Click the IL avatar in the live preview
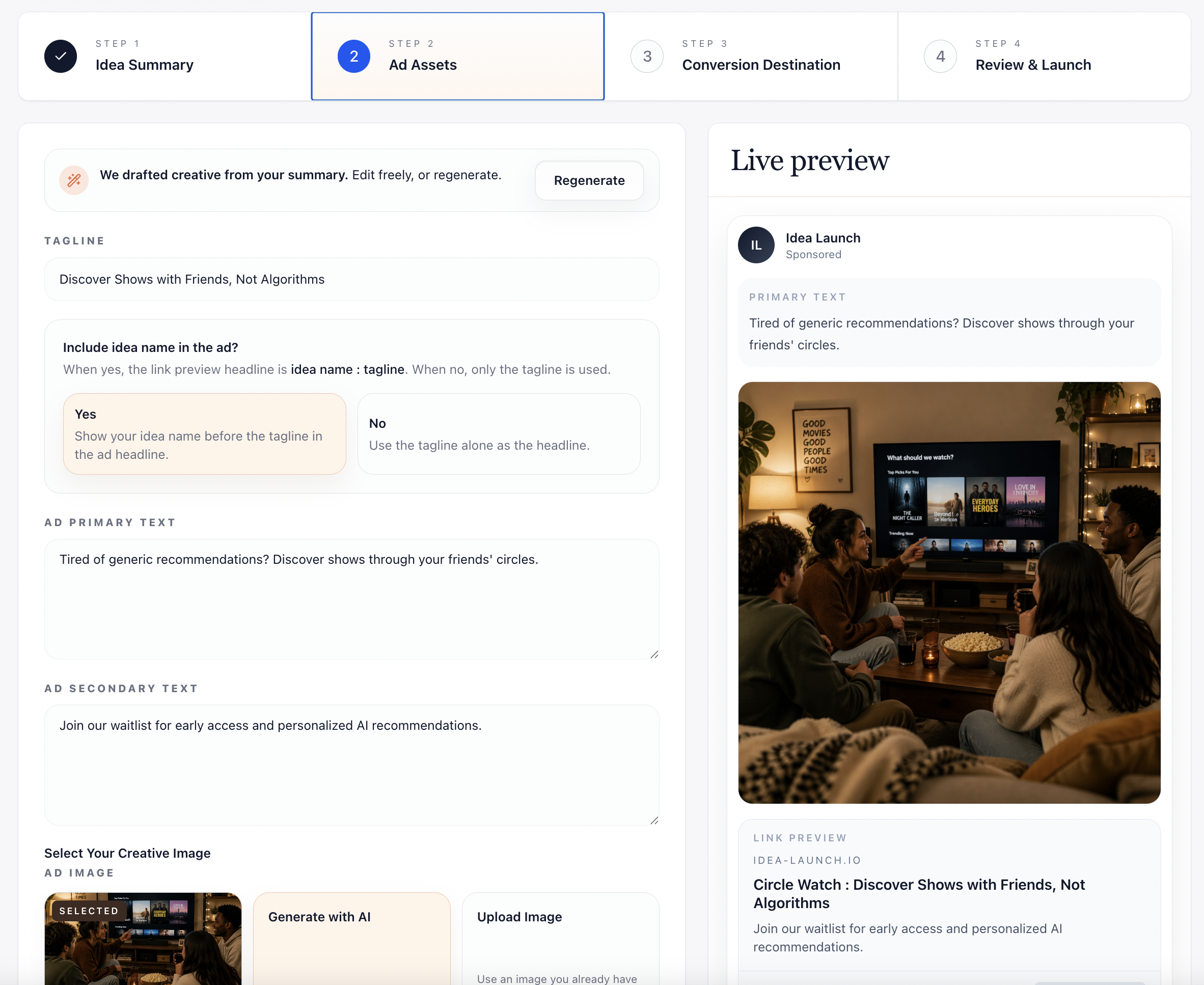1204x985 pixels. pos(756,245)
